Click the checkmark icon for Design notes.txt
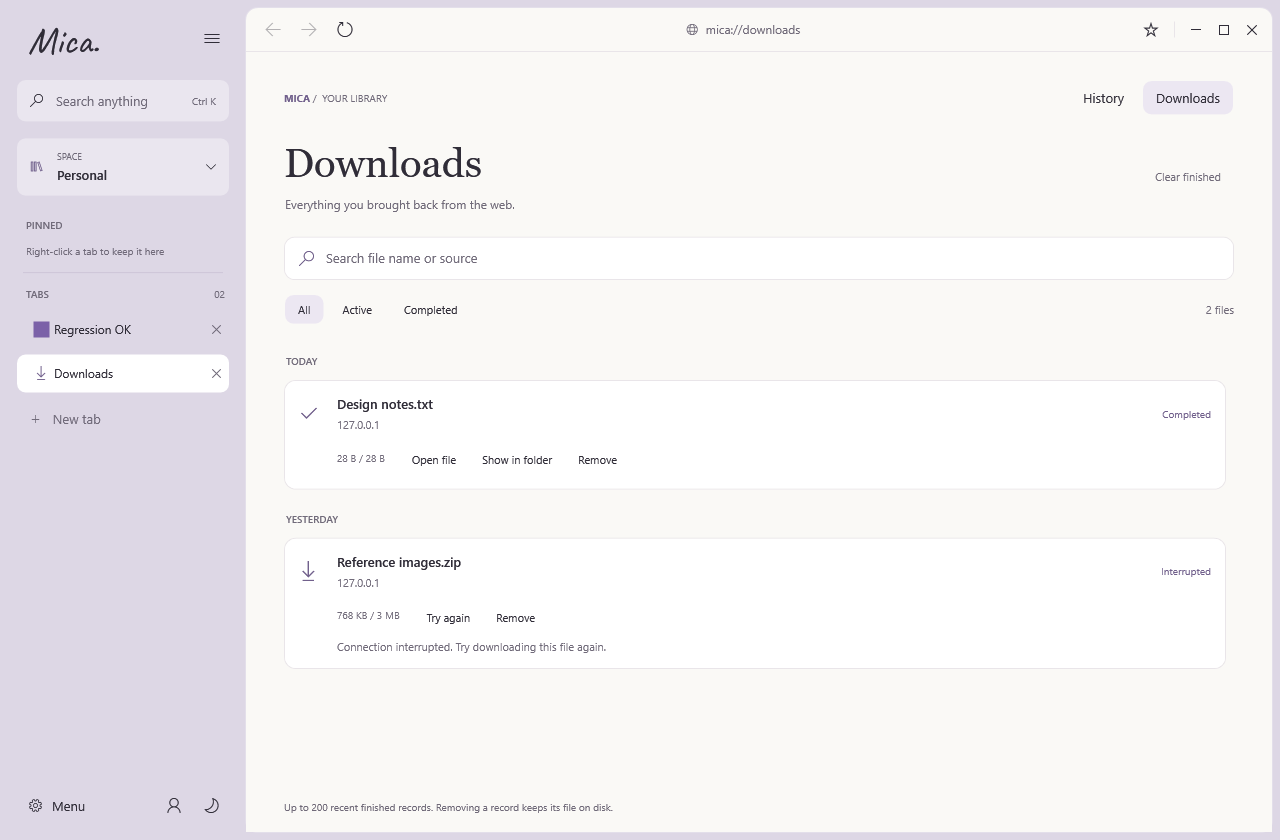Viewport: 1280px width, 840px height. click(x=309, y=413)
